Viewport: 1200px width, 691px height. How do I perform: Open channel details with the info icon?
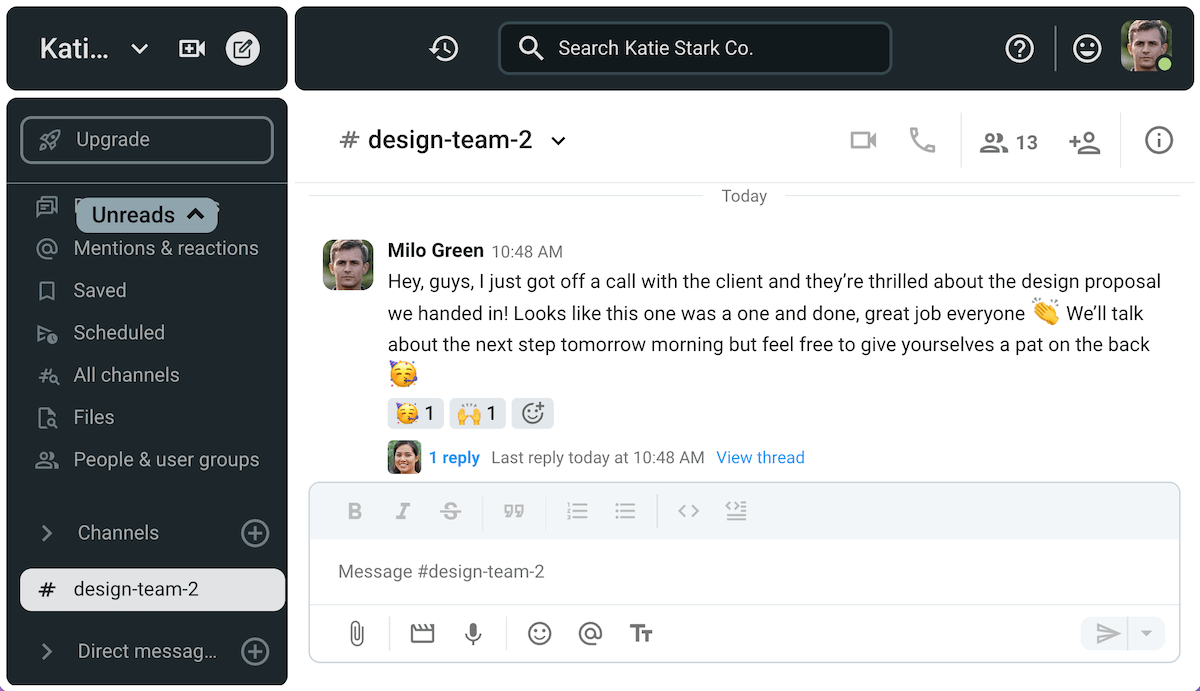[1158, 140]
